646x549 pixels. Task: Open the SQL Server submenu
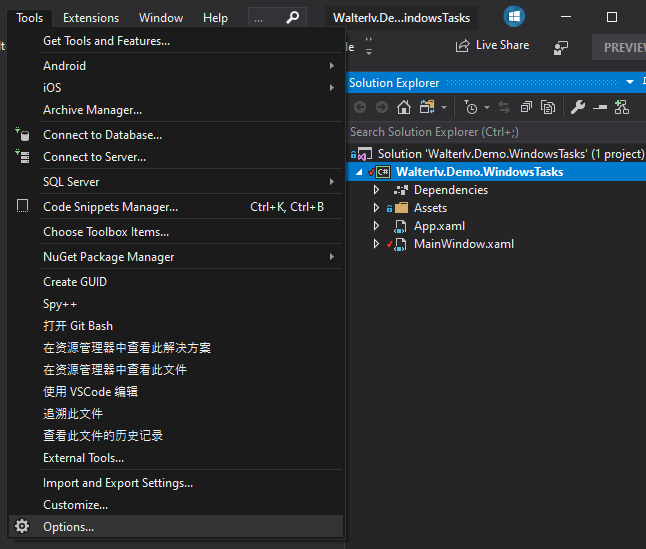pyautogui.click(x=176, y=182)
